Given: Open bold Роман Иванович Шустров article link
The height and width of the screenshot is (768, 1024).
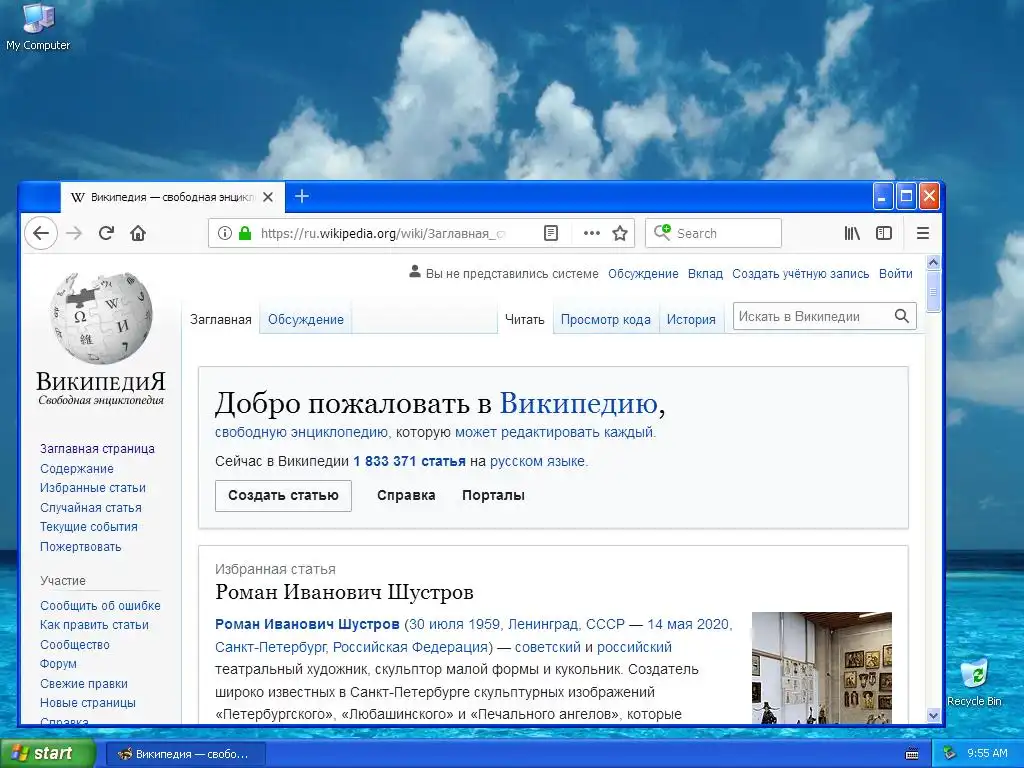Looking at the screenshot, I should tap(307, 624).
